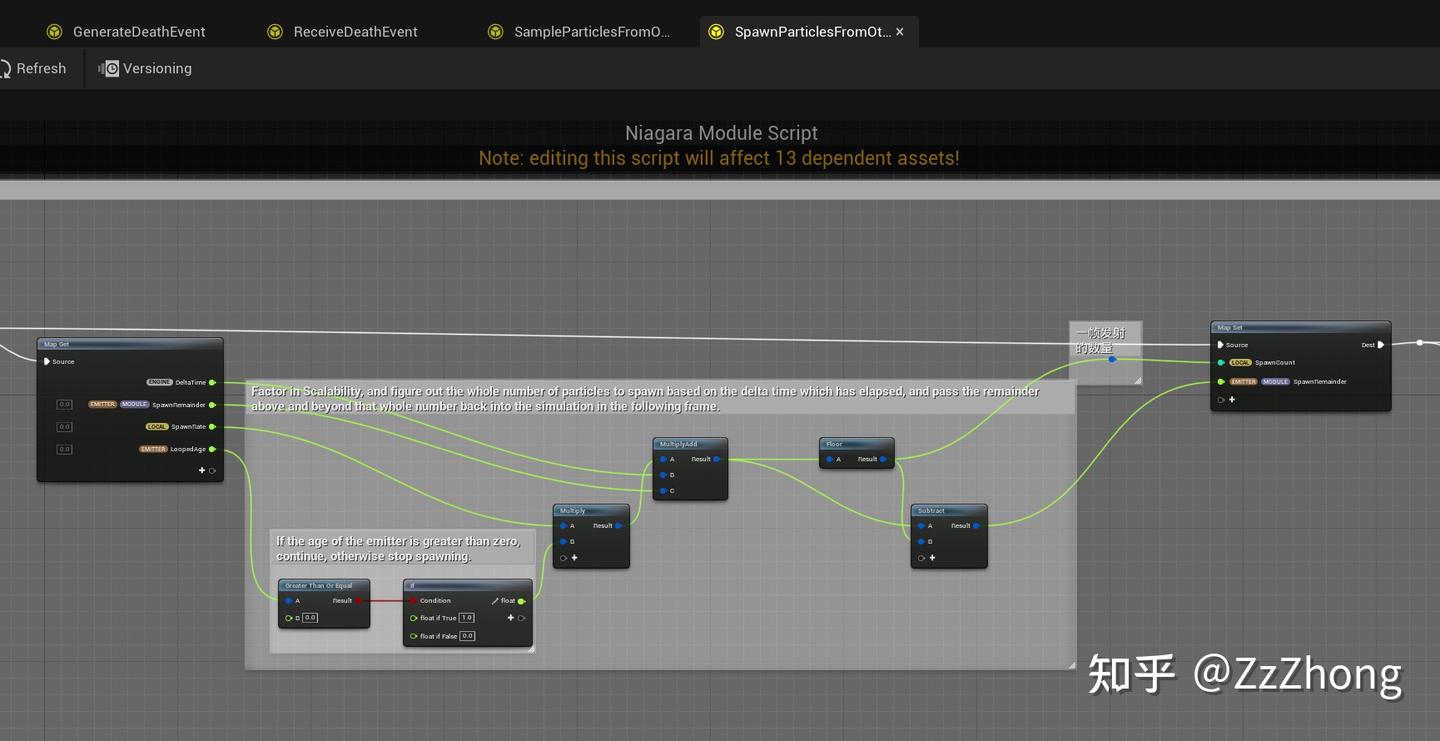Click Greater Than Or Equal's Result pin
Screen dimensions: 1440x741
pos(358,601)
